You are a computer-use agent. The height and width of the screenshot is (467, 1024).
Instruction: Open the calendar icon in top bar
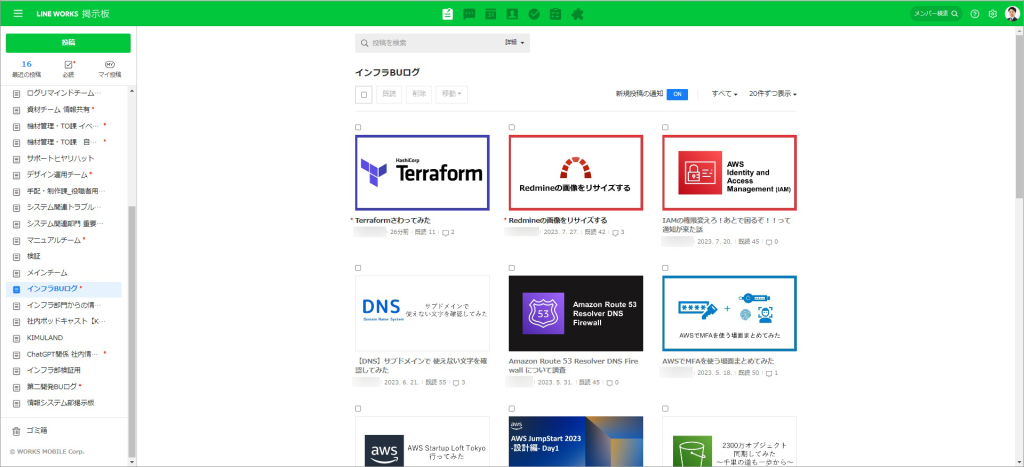click(490, 14)
